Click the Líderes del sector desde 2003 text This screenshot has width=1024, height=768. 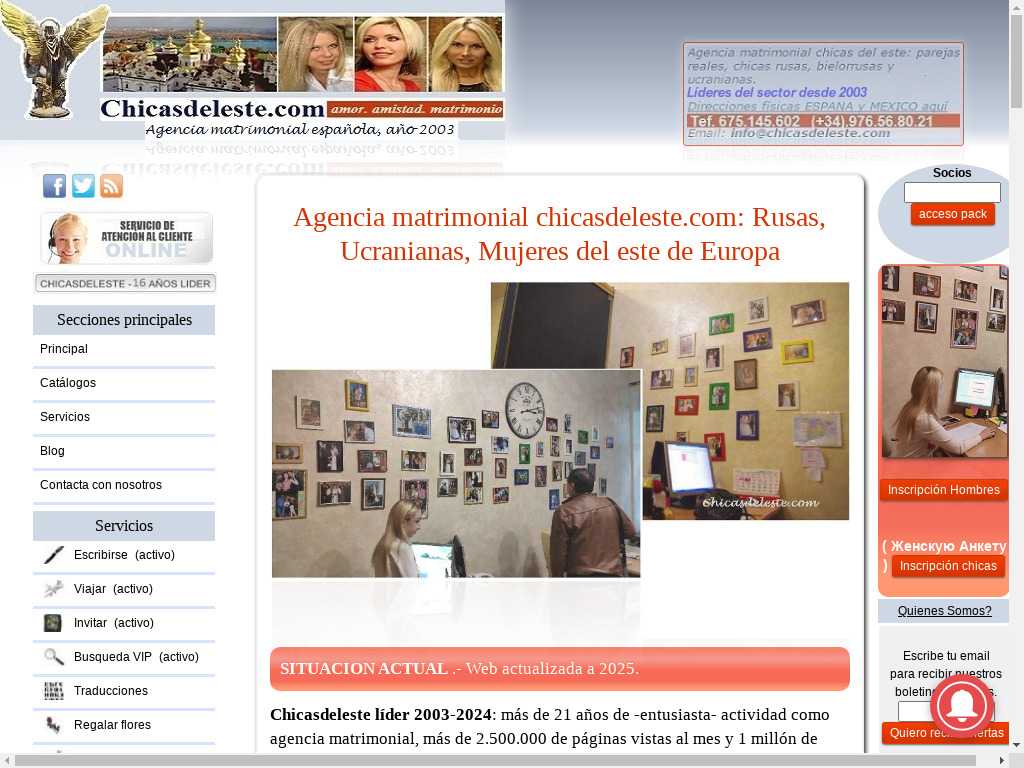point(777,93)
